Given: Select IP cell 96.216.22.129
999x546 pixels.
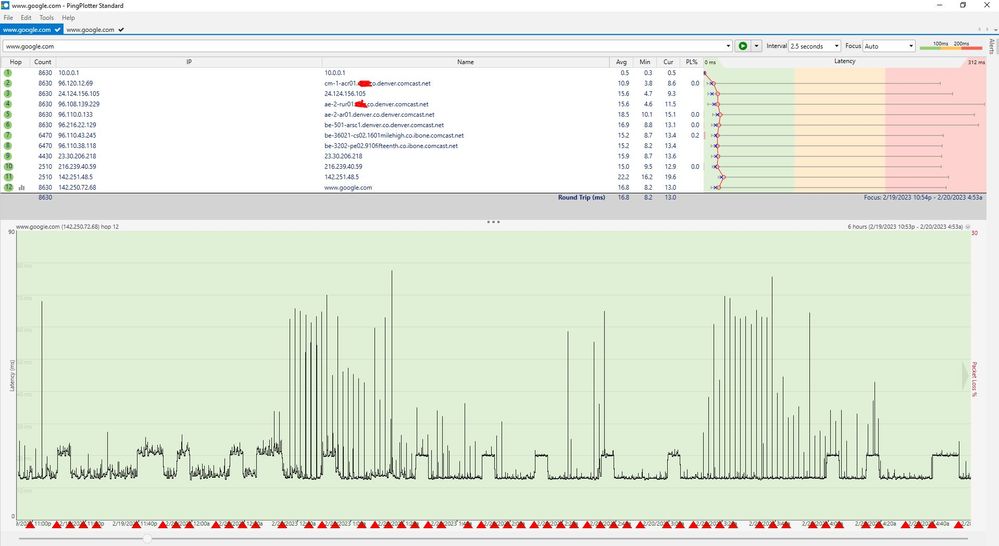Looking at the screenshot, I should click(x=77, y=125).
